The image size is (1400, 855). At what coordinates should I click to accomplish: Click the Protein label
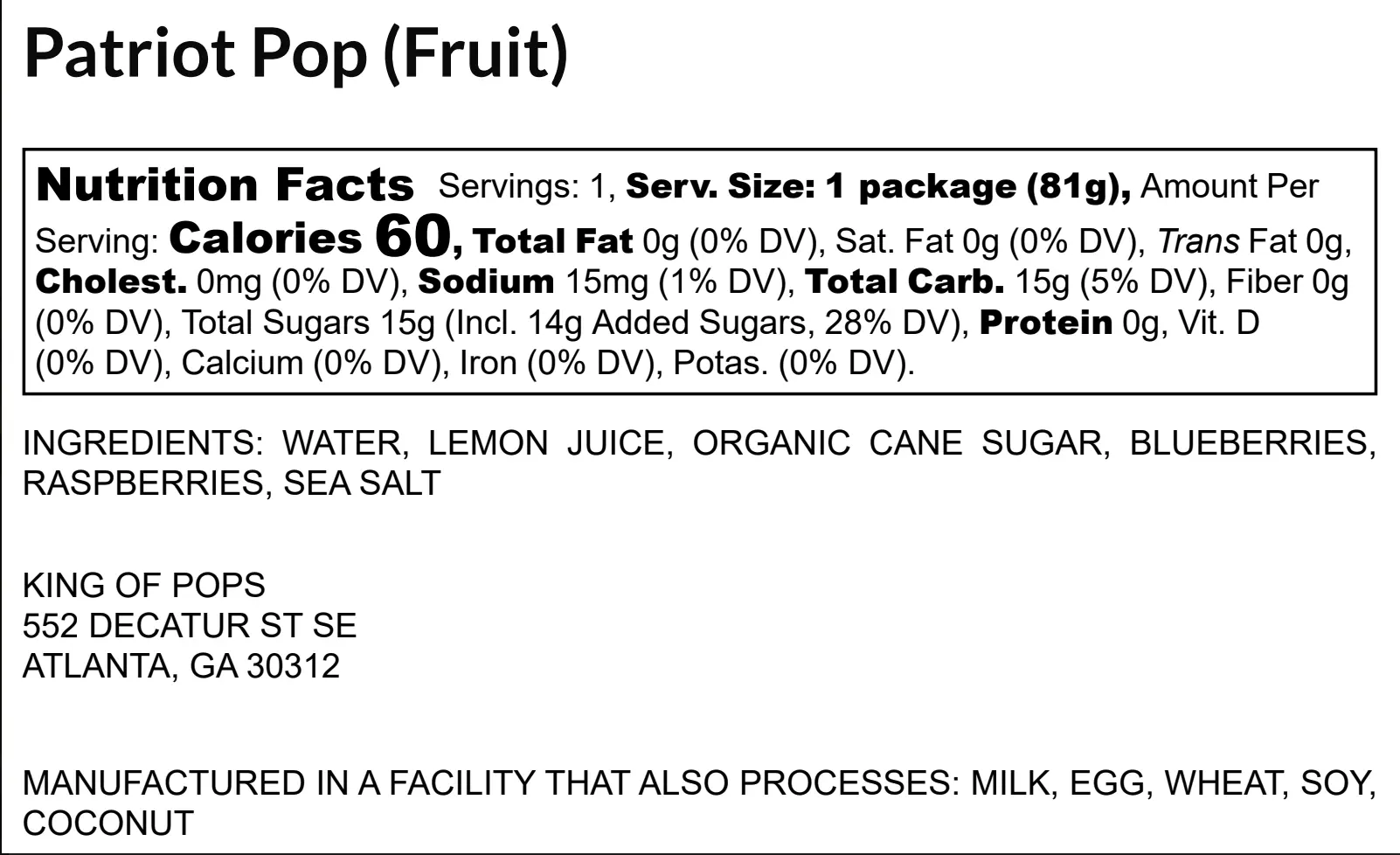pyautogui.click(x=1046, y=323)
